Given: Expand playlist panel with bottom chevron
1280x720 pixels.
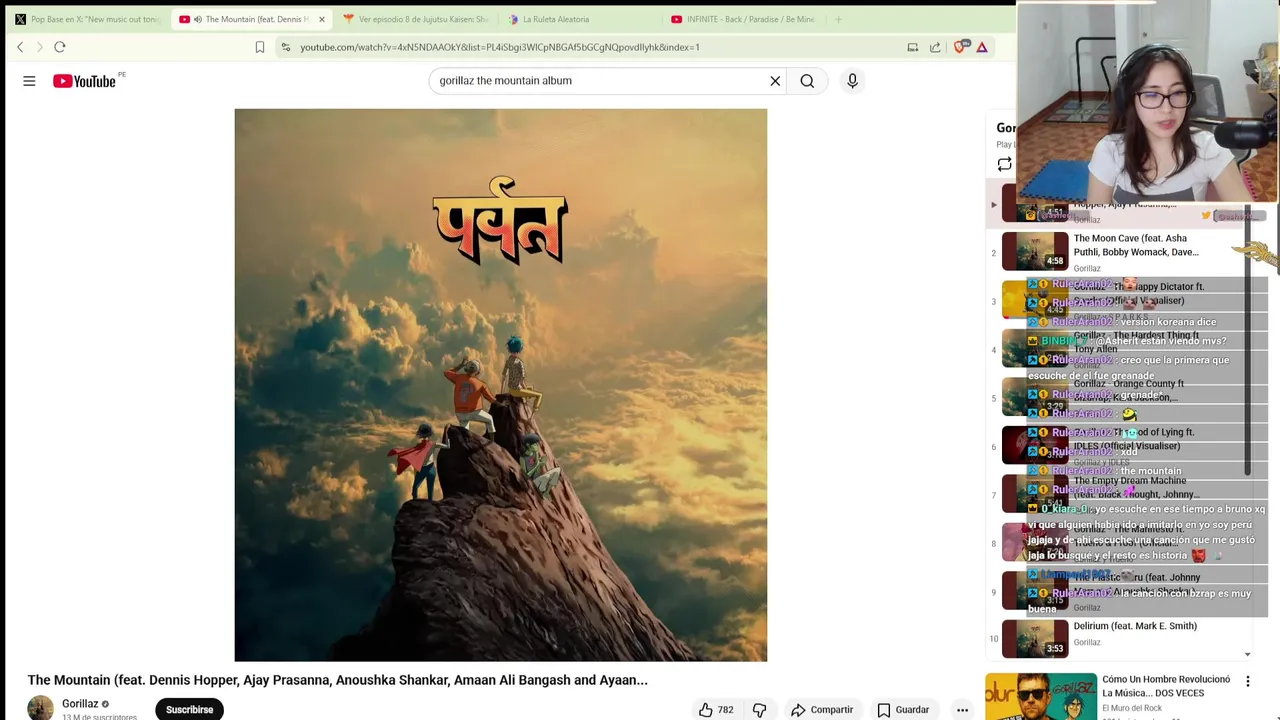Looking at the screenshot, I should (x=1247, y=654).
